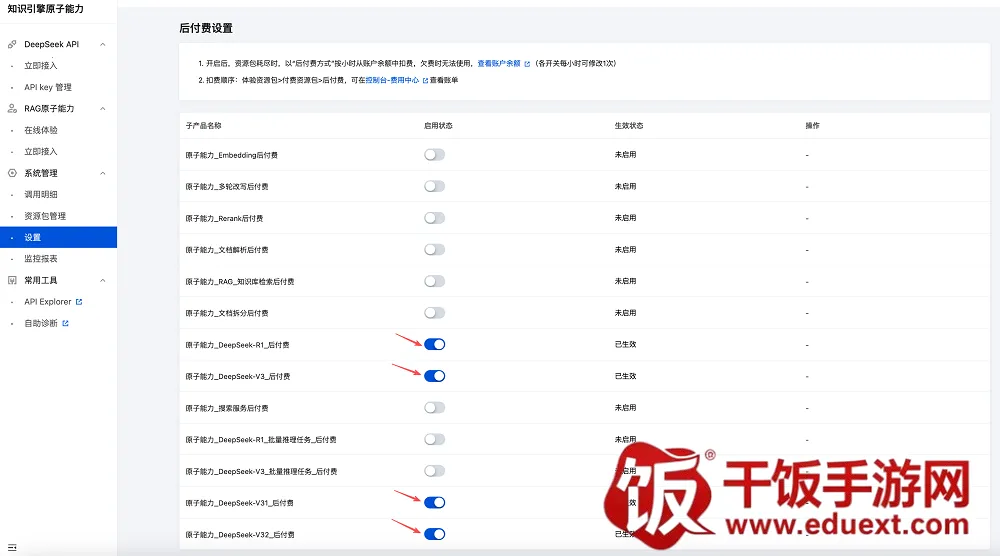Open the API key 管理 menu item
Screen dimensions: 1000x556
pyautogui.click(x=48, y=87)
